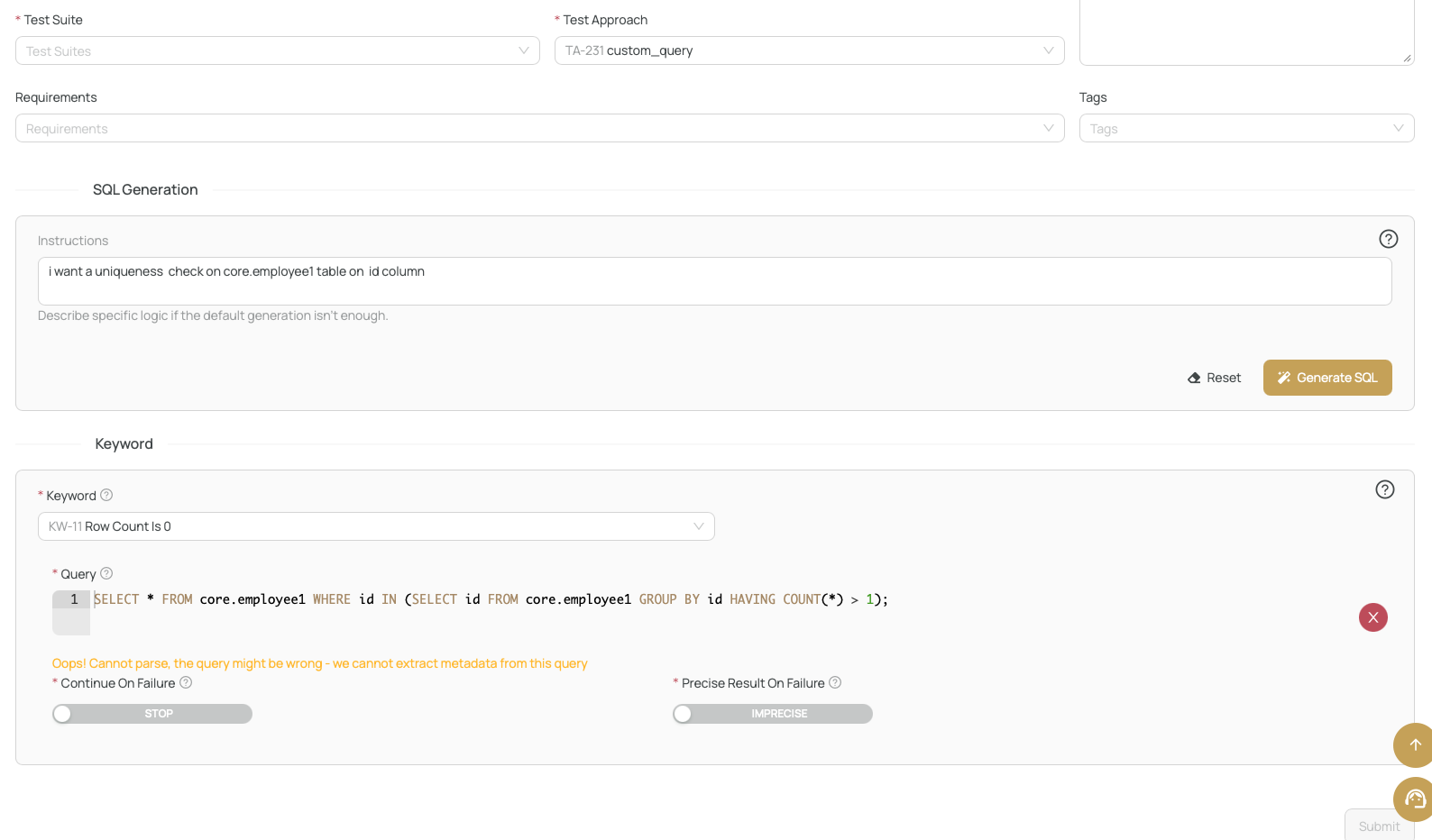
Task: Click the 'SQL Generation' section heading
Action: click(145, 189)
